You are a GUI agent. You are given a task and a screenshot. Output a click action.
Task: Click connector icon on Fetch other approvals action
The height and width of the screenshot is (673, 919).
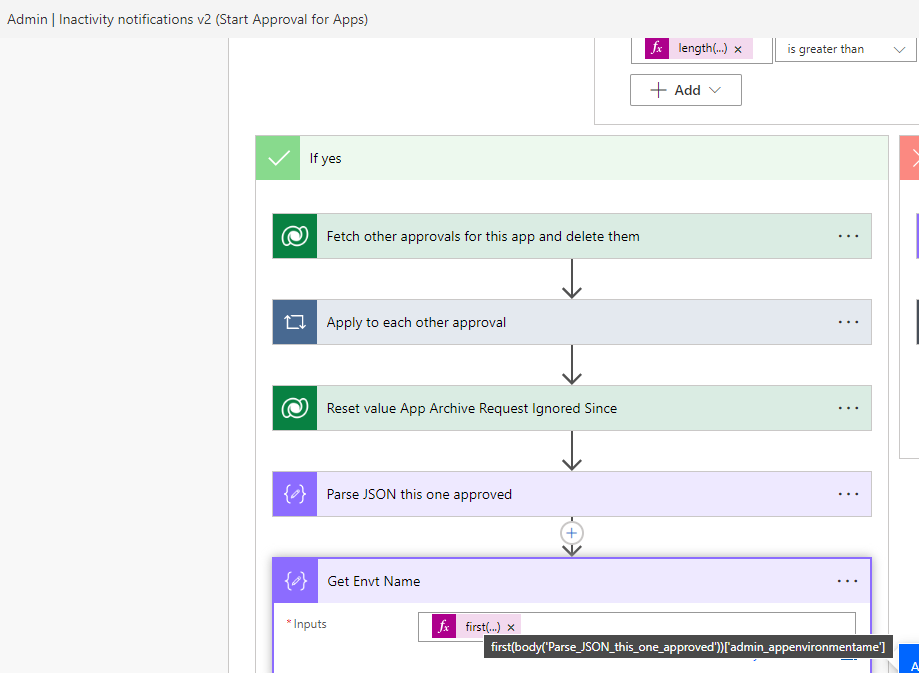click(x=295, y=236)
